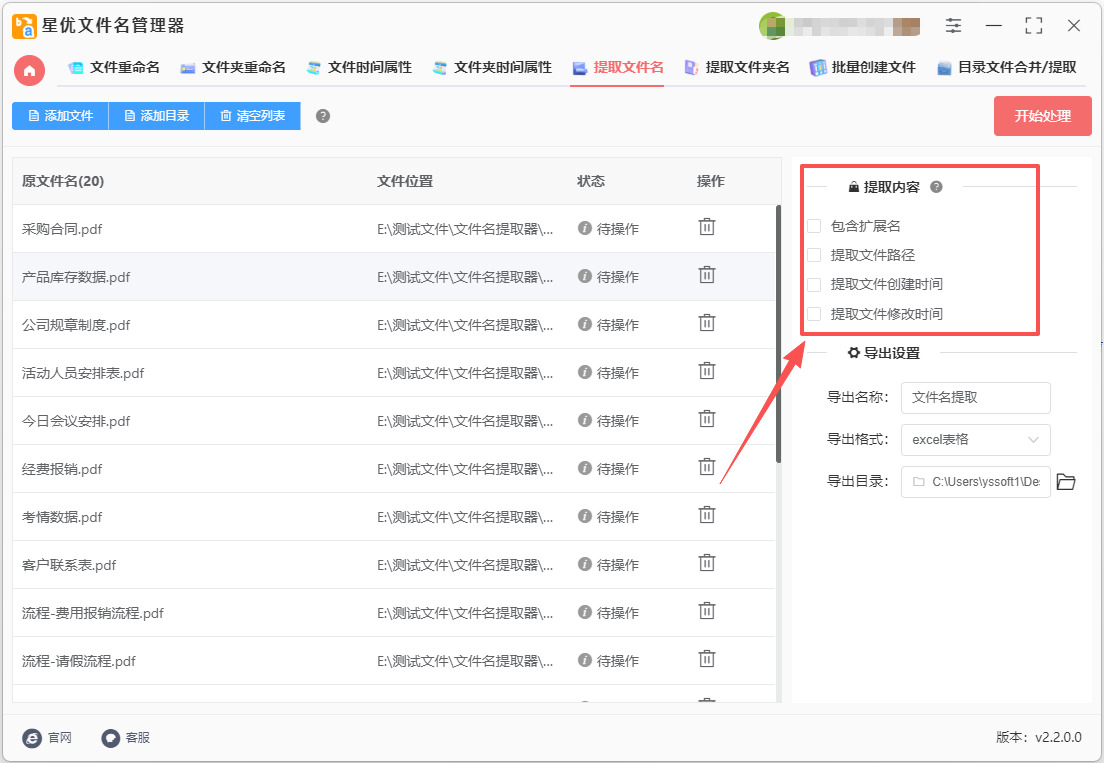Check 提取文件修改时间 option
This screenshot has height=763, width=1104.
pyautogui.click(x=814, y=314)
